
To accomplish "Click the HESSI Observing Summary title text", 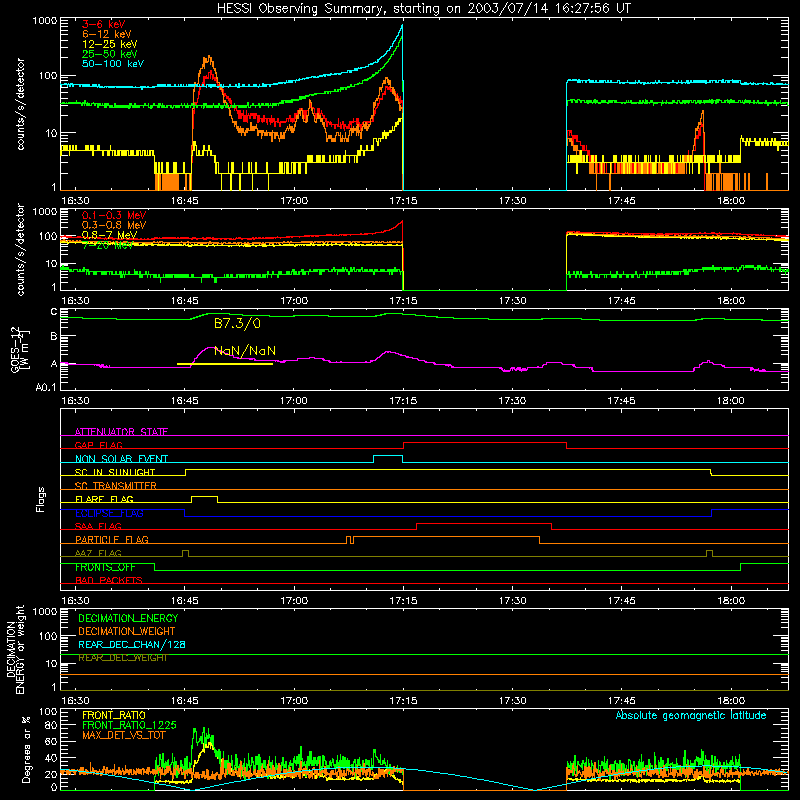I will click(423, 9).
